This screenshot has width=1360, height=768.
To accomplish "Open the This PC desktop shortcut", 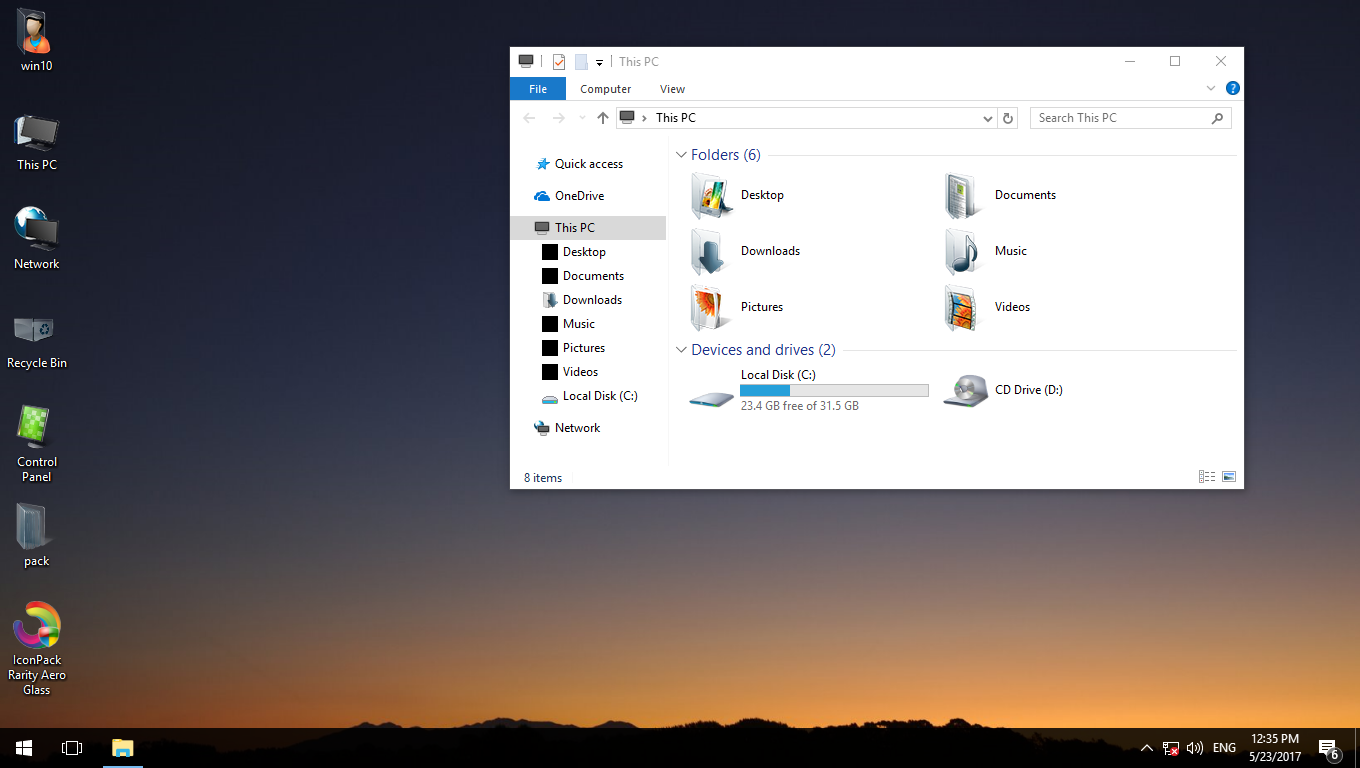I will (36, 135).
